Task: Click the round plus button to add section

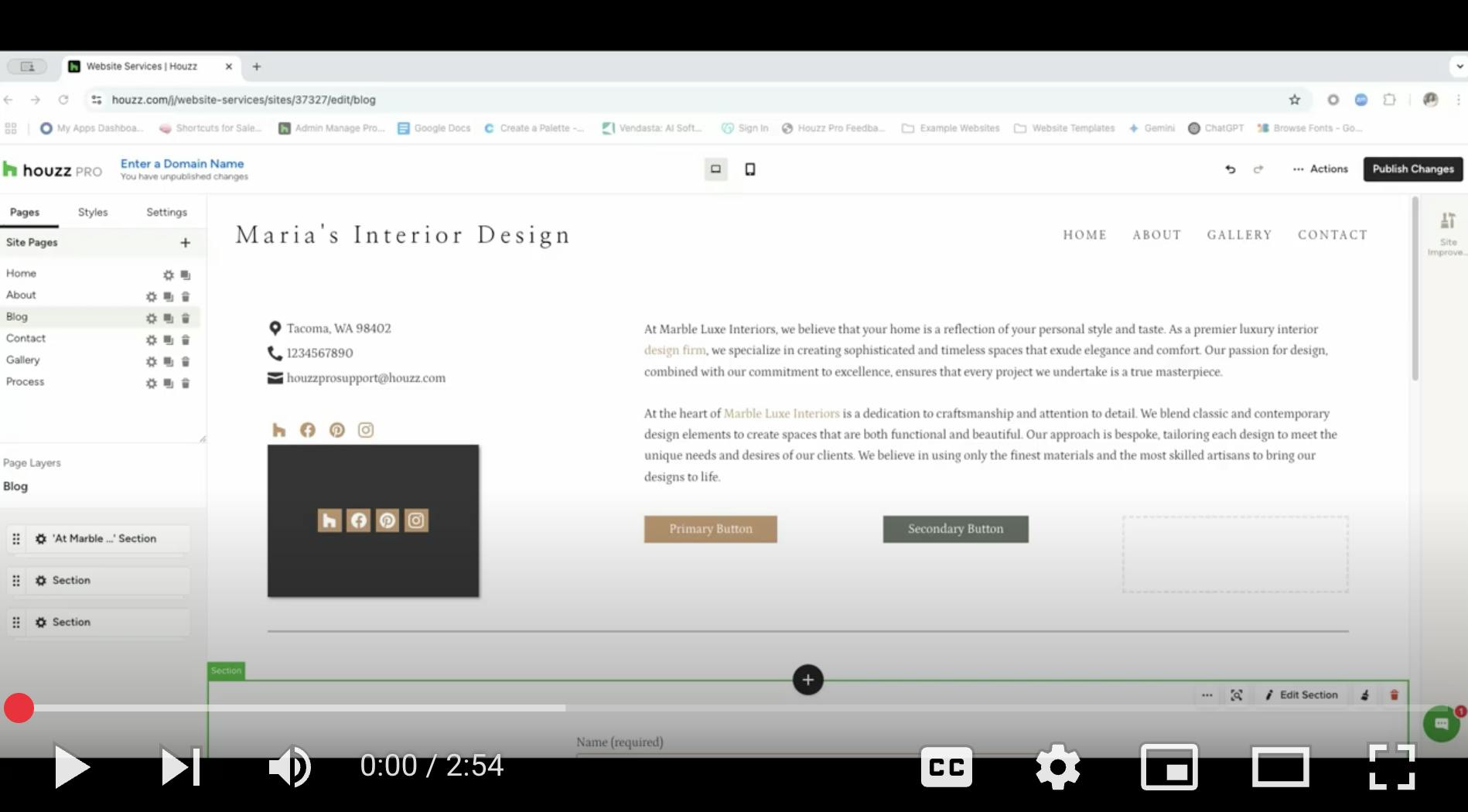Action: 807,680
